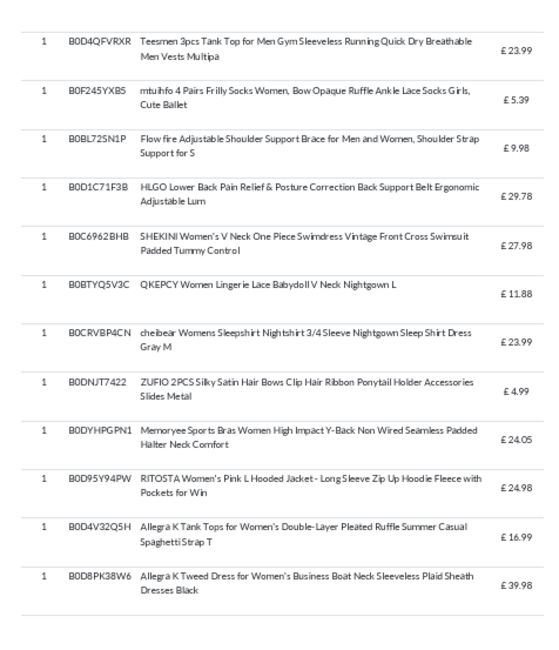559x650 pixels.
Task: Click the £5.39 price value
Action: (516, 100)
